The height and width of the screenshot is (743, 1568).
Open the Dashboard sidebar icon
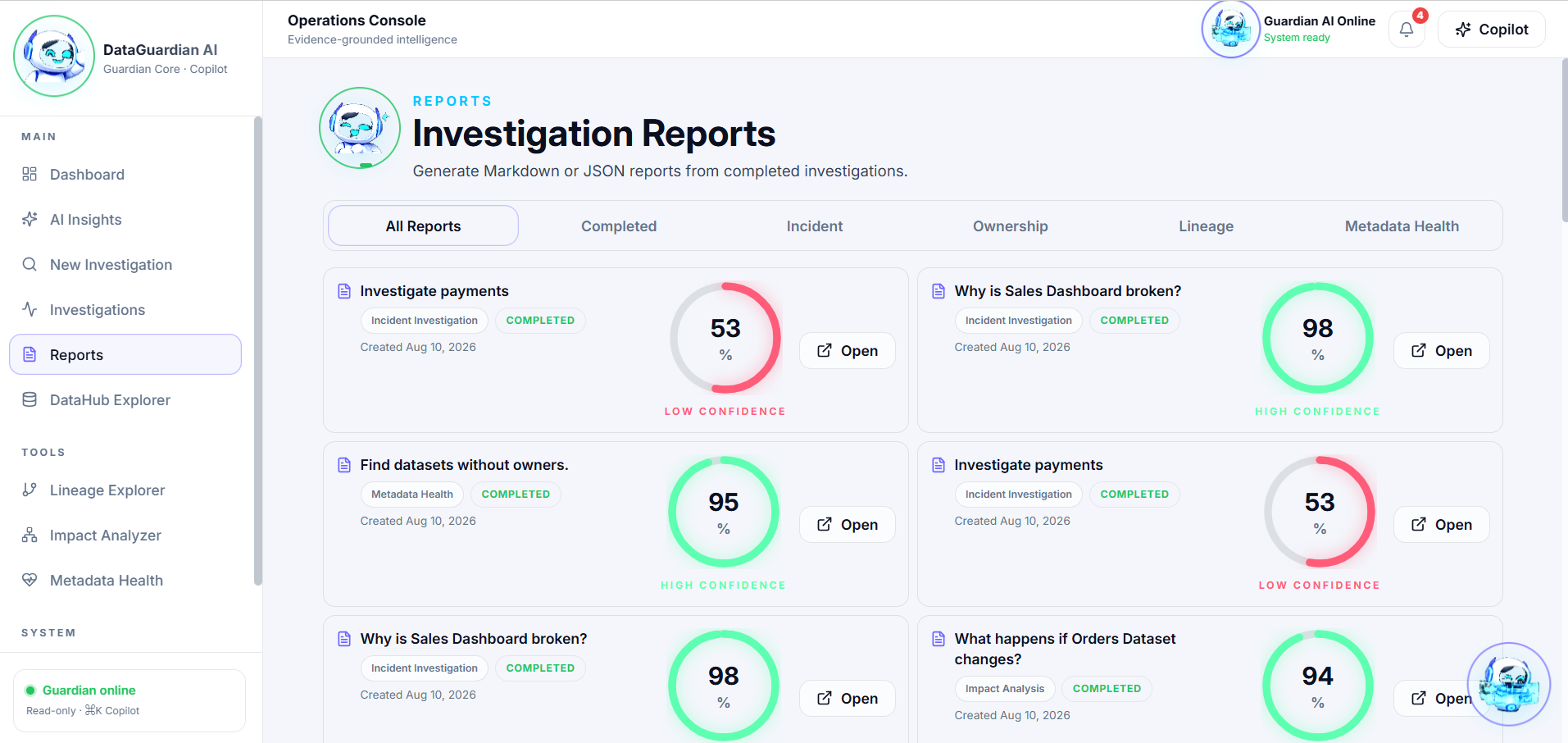(x=30, y=174)
